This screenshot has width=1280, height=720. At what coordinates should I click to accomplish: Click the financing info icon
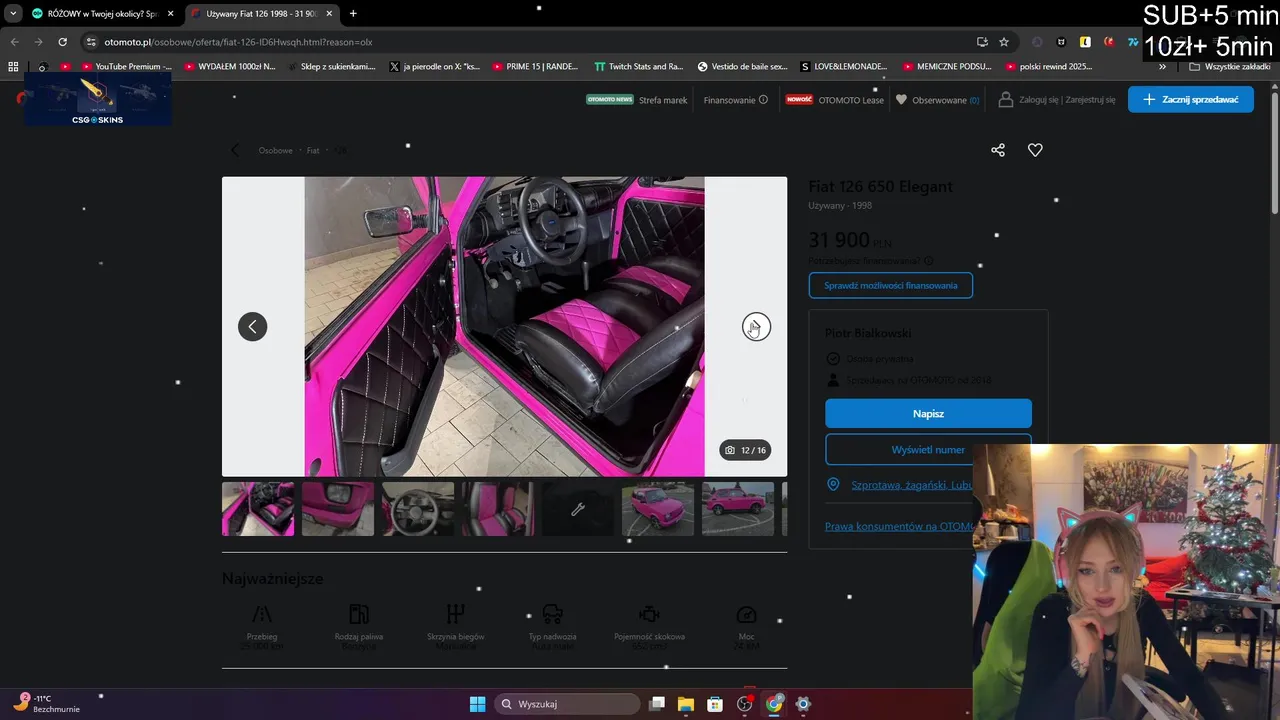pos(928,261)
